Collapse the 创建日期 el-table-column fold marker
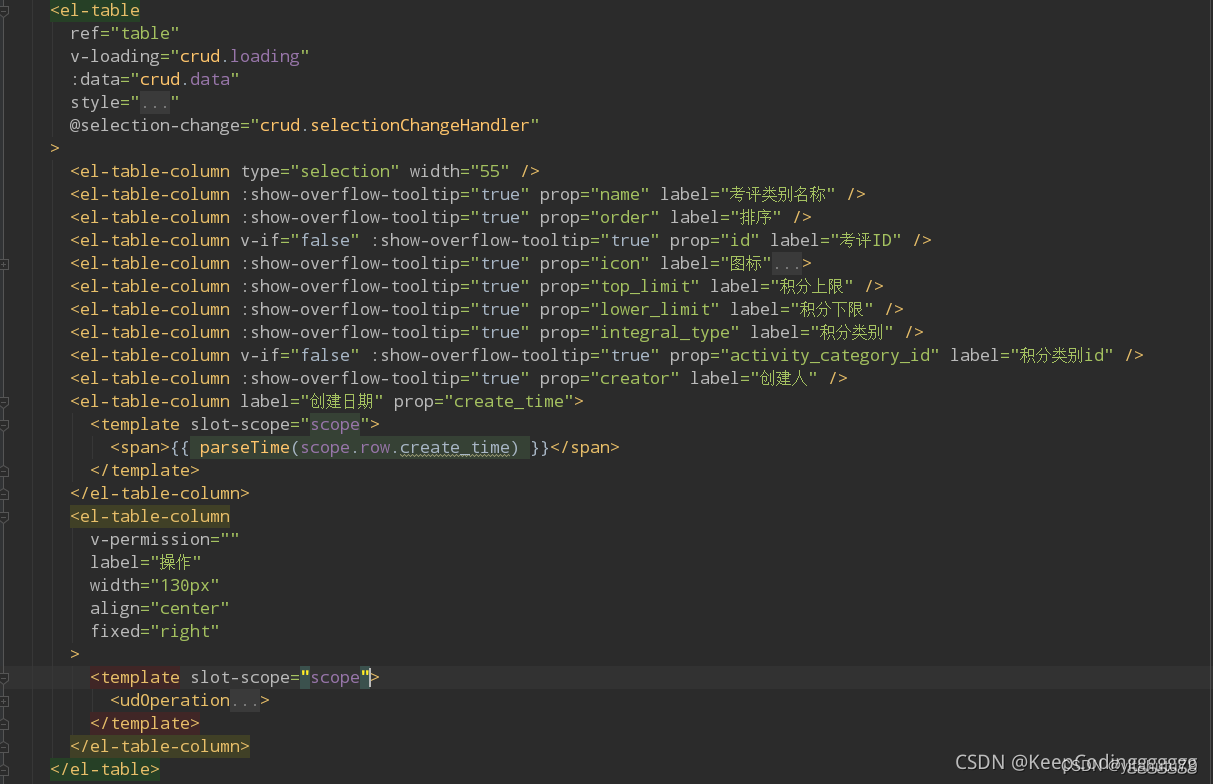 (5, 402)
